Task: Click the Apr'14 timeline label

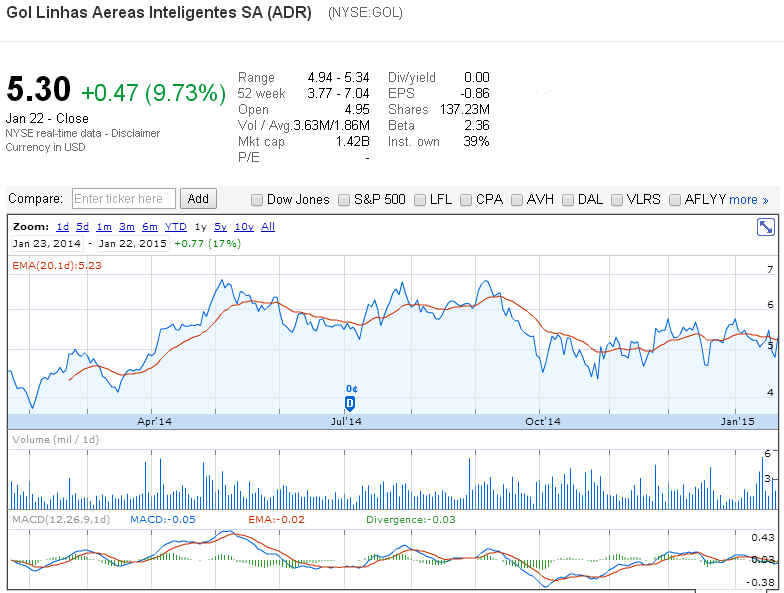Action: pyautogui.click(x=154, y=422)
